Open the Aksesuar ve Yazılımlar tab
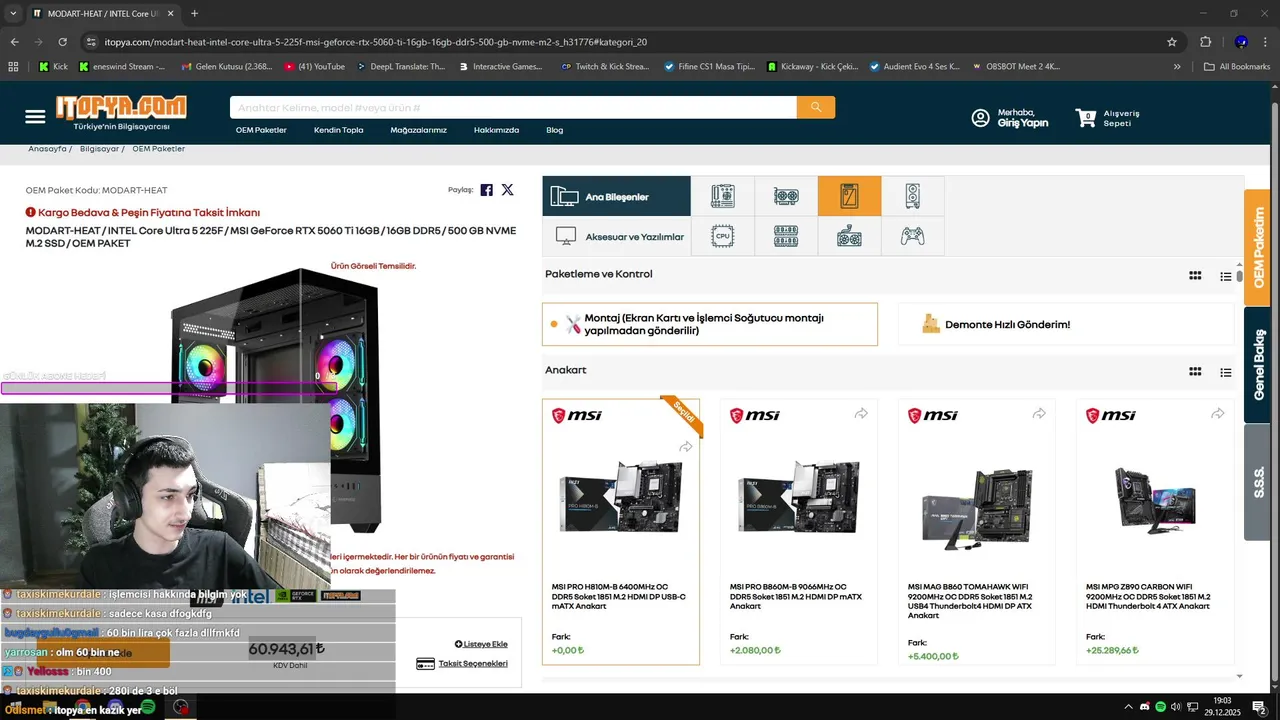This screenshot has width=1280, height=720. tap(617, 237)
